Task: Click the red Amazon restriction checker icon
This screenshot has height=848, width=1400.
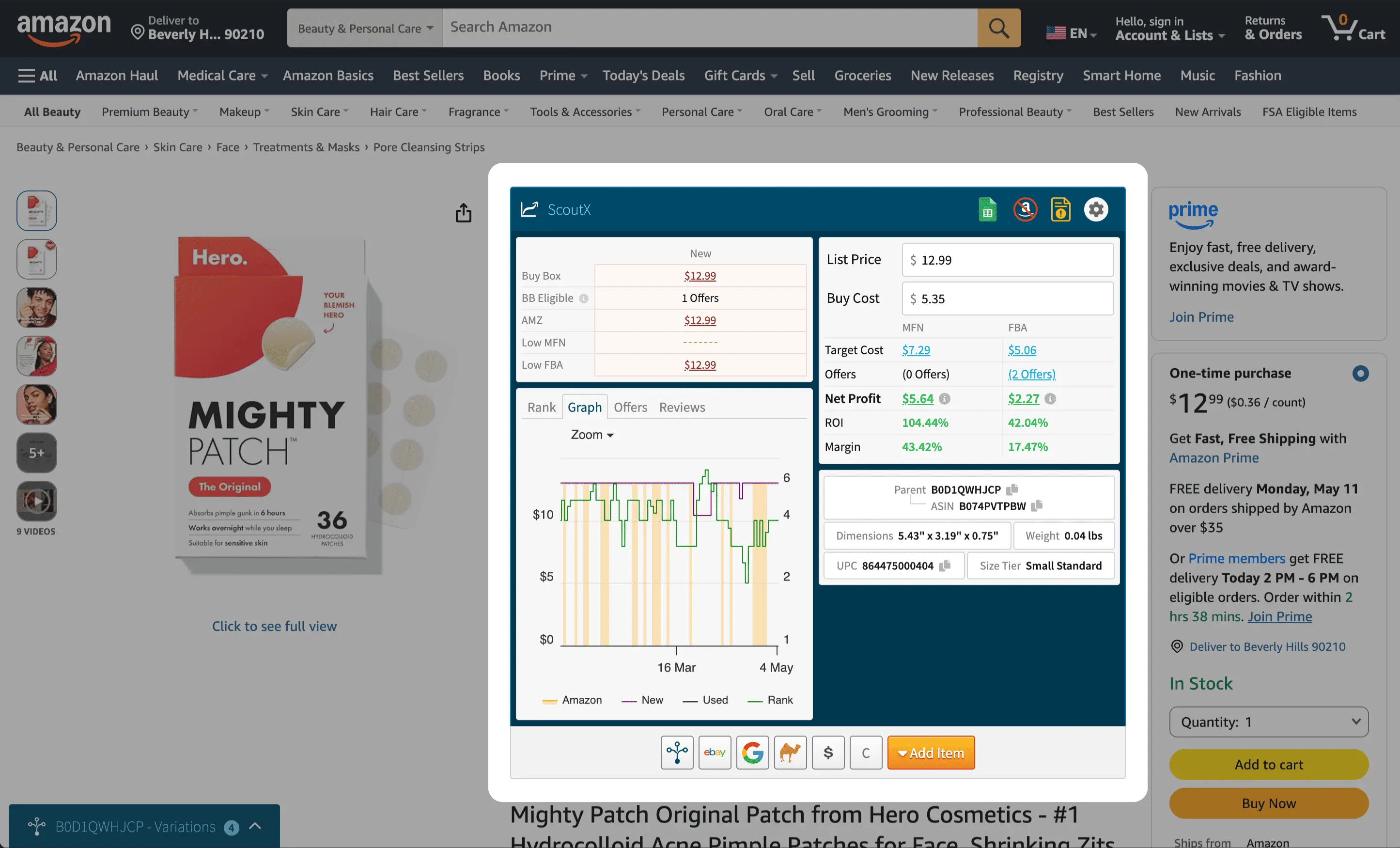Action: [1025, 210]
